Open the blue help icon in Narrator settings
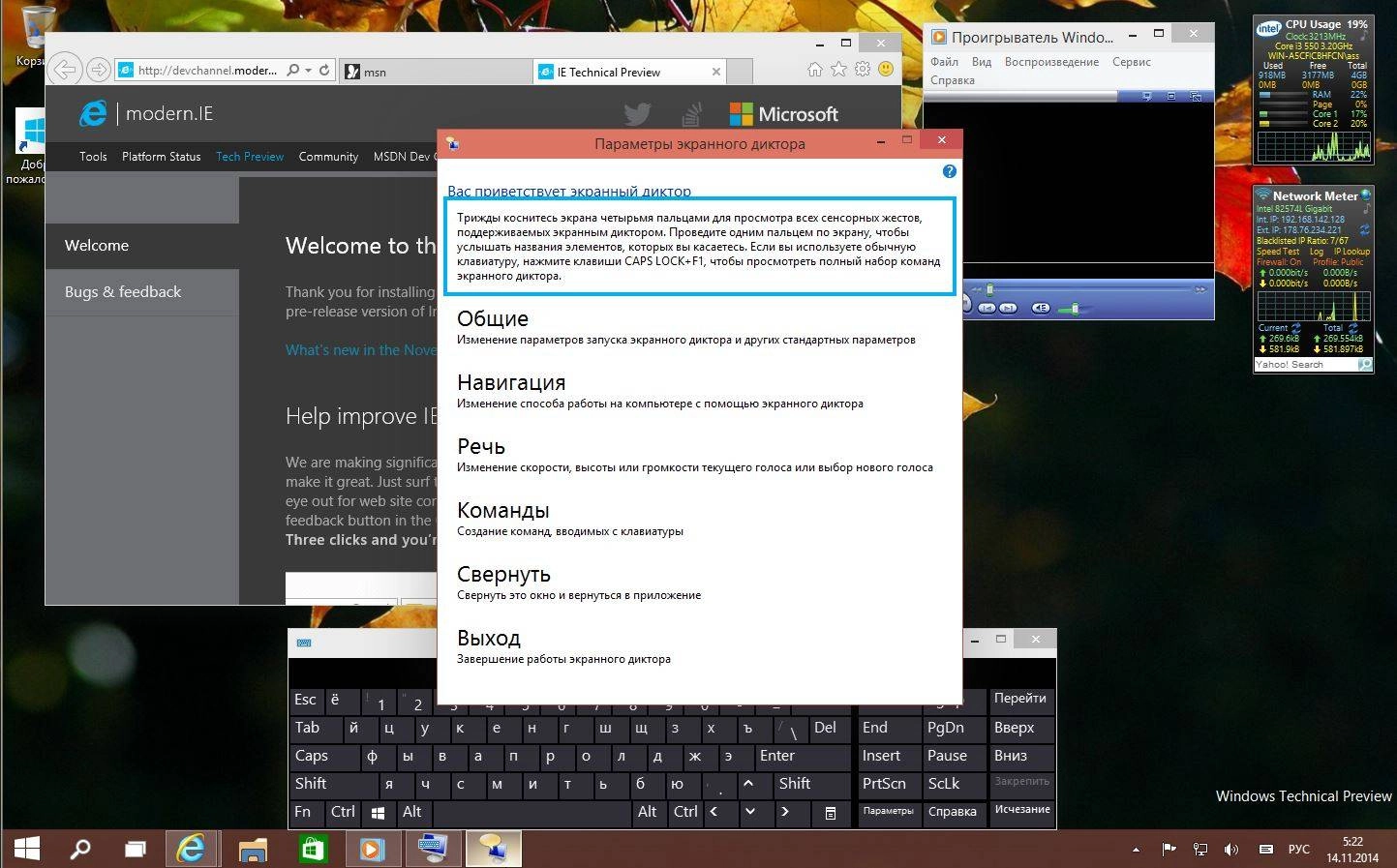1397x868 pixels. [x=949, y=171]
